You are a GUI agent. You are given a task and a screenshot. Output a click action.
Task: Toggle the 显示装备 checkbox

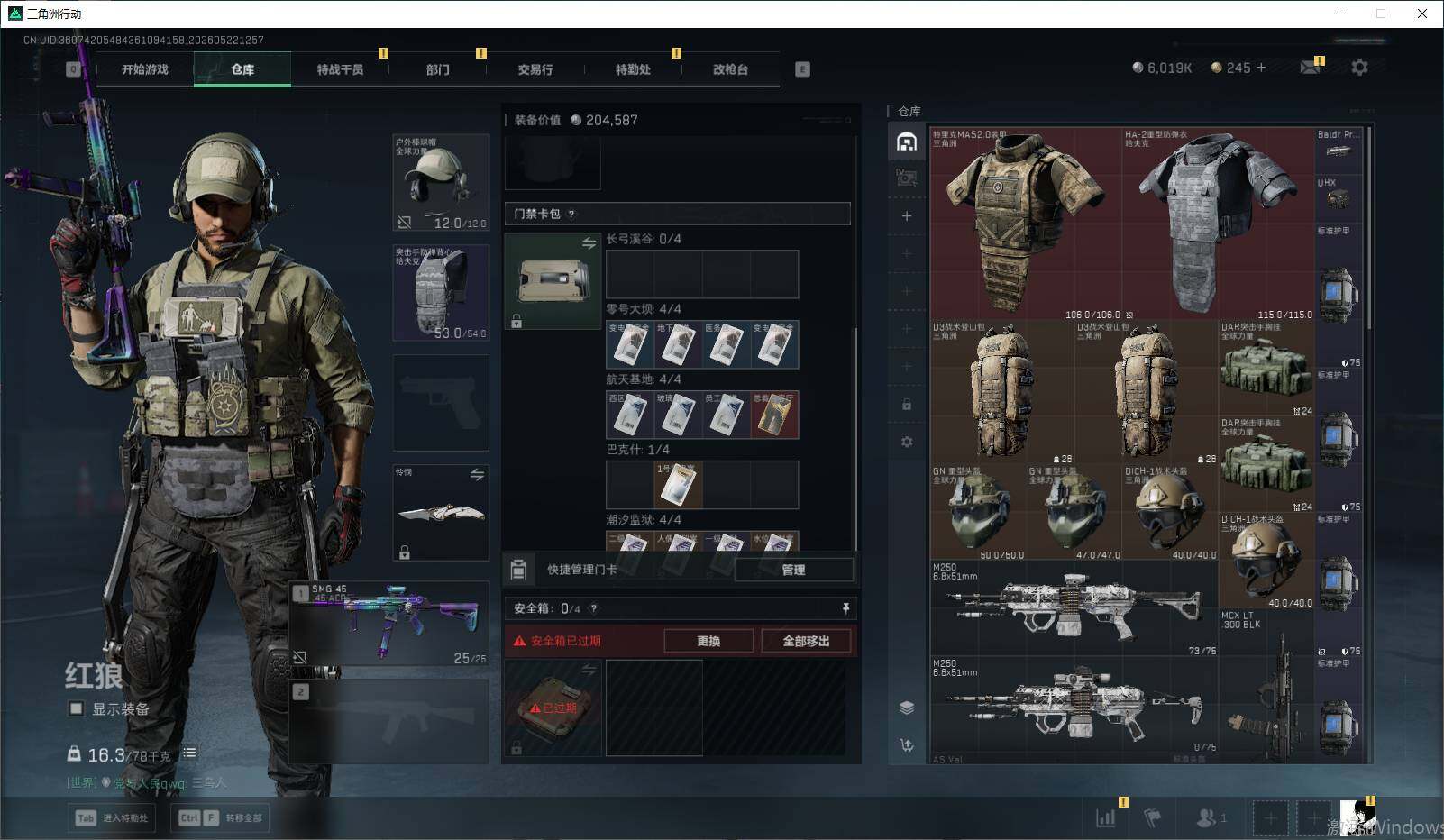tap(77, 708)
